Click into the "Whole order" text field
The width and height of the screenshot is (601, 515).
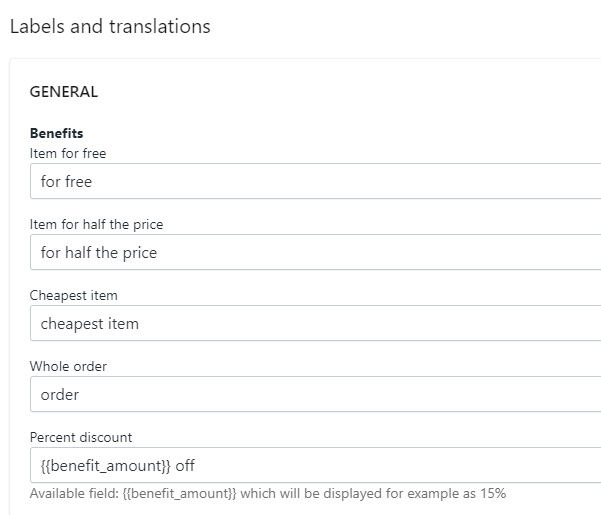[x=315, y=395]
